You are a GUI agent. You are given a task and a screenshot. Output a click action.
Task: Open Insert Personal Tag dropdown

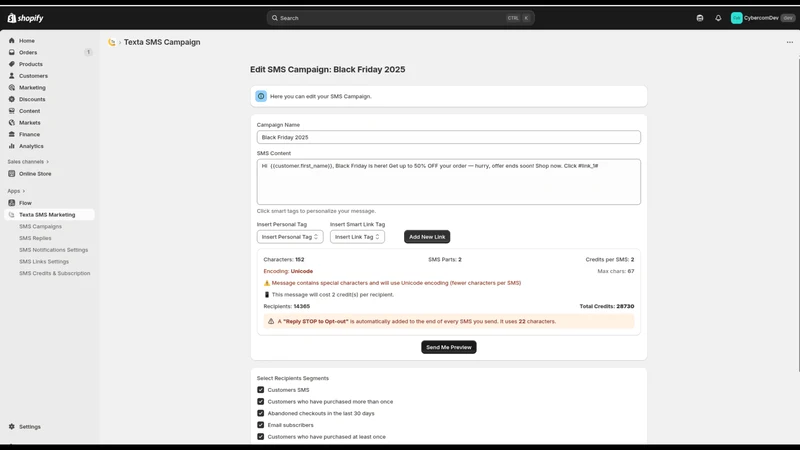click(x=290, y=237)
